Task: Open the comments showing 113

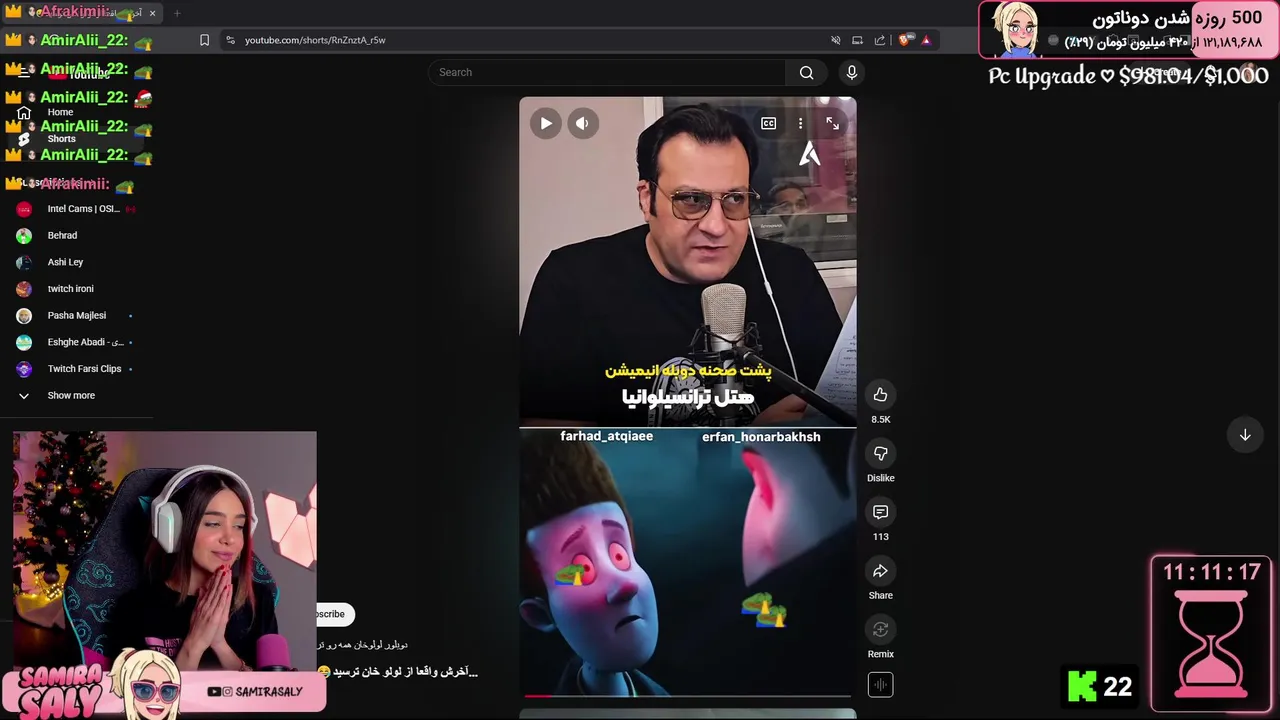Action: tap(880, 512)
